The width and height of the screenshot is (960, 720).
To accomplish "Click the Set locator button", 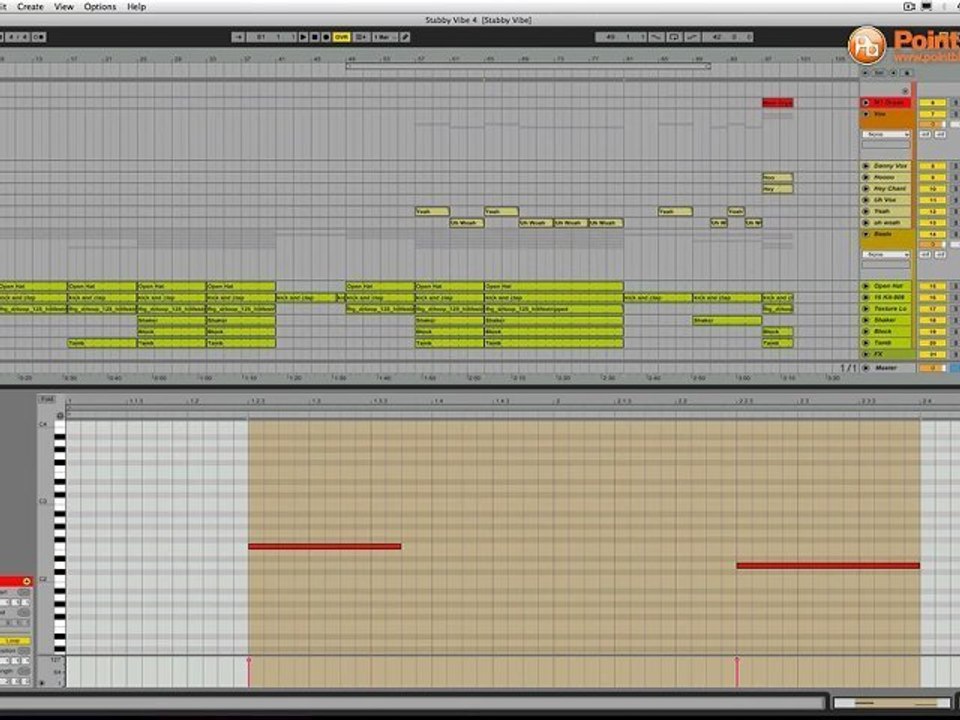I will click(880, 73).
